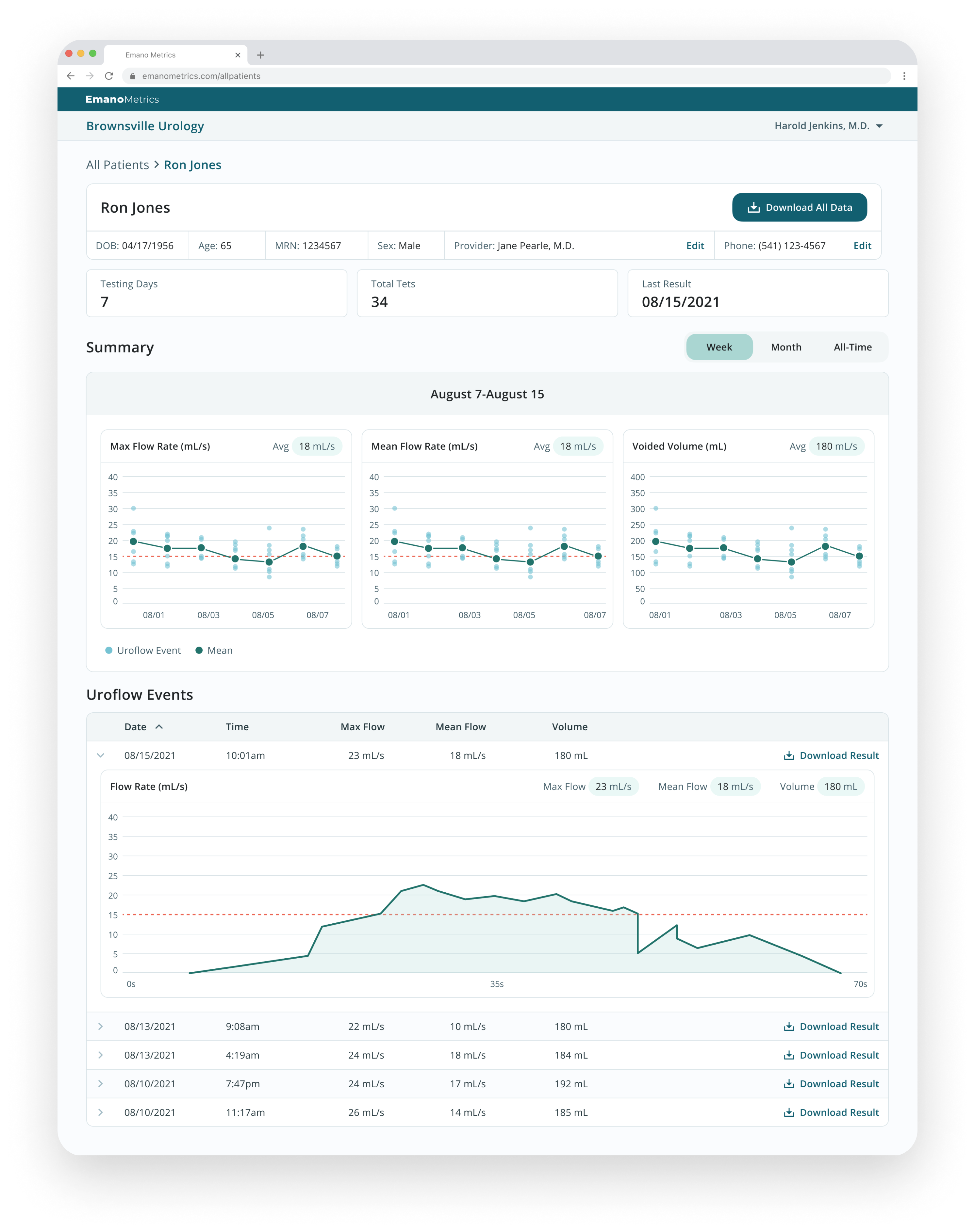Download Result for the 11:17am event
This screenshot has height=1232, width=975.
pyautogui.click(x=831, y=1112)
